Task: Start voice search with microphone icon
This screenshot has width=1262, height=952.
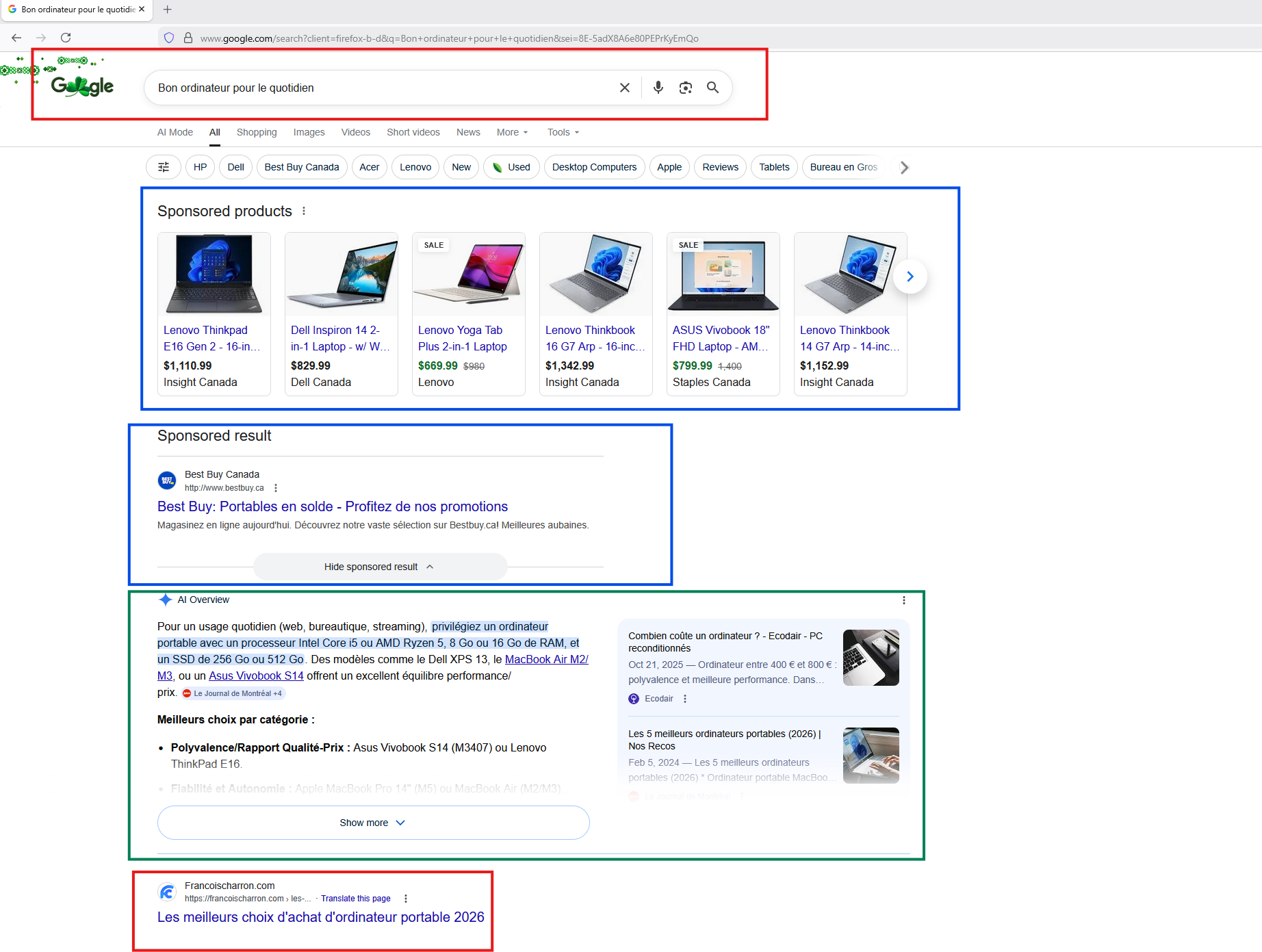Action: pos(658,88)
